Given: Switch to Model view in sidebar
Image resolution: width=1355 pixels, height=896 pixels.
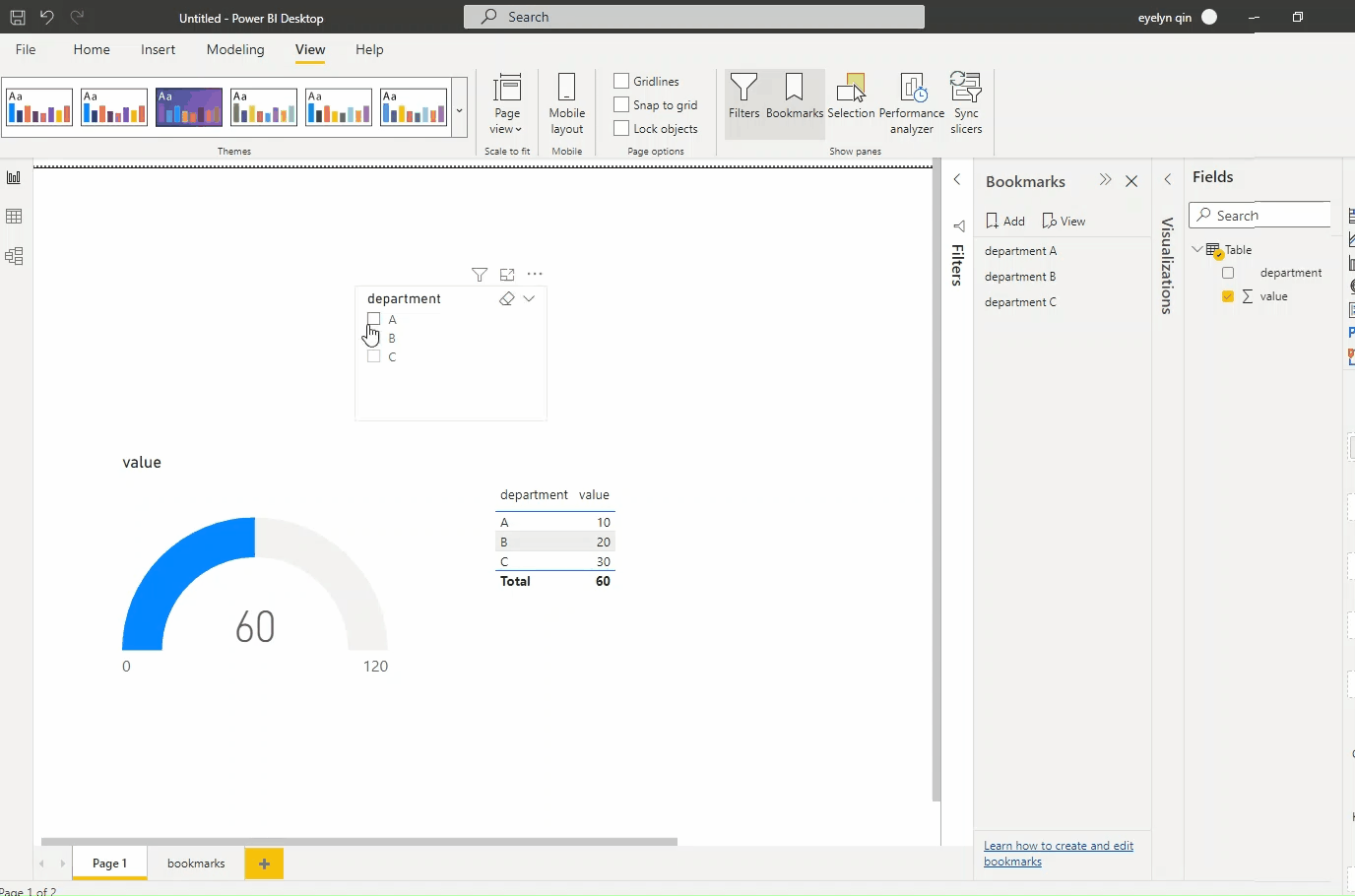Looking at the screenshot, I should 14,256.
